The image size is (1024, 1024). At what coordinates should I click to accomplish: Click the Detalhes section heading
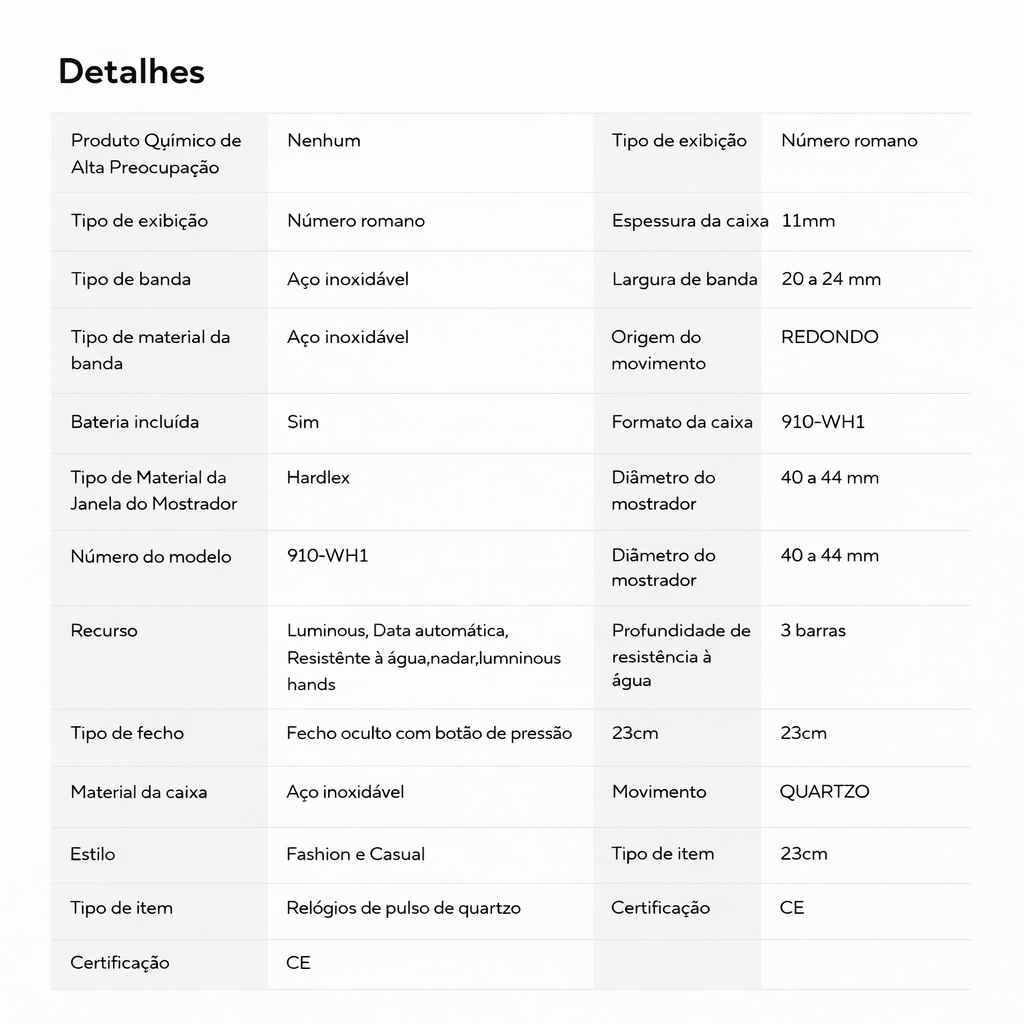coord(131,72)
